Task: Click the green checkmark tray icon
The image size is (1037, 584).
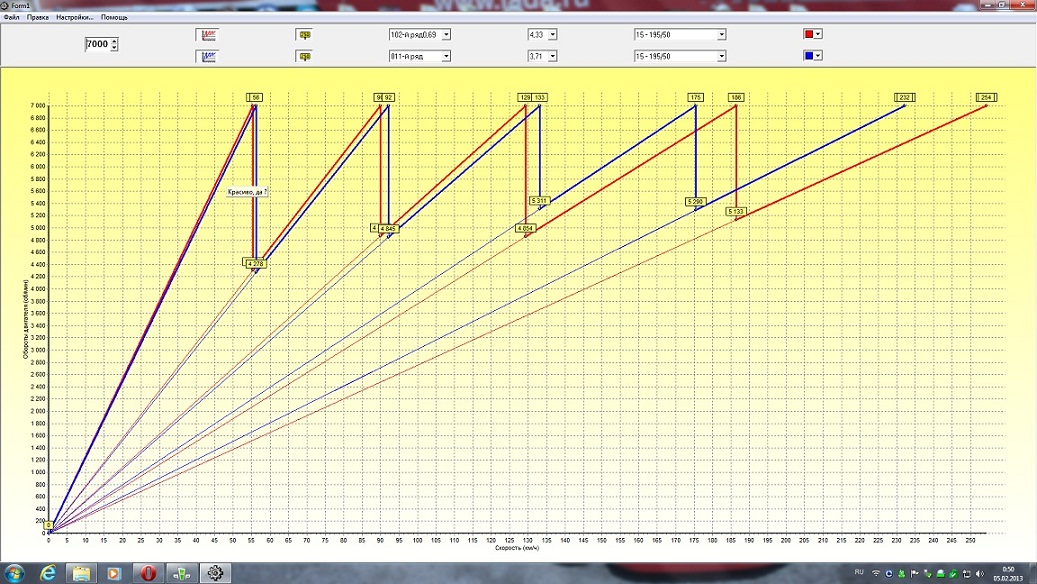Action: tap(954, 573)
